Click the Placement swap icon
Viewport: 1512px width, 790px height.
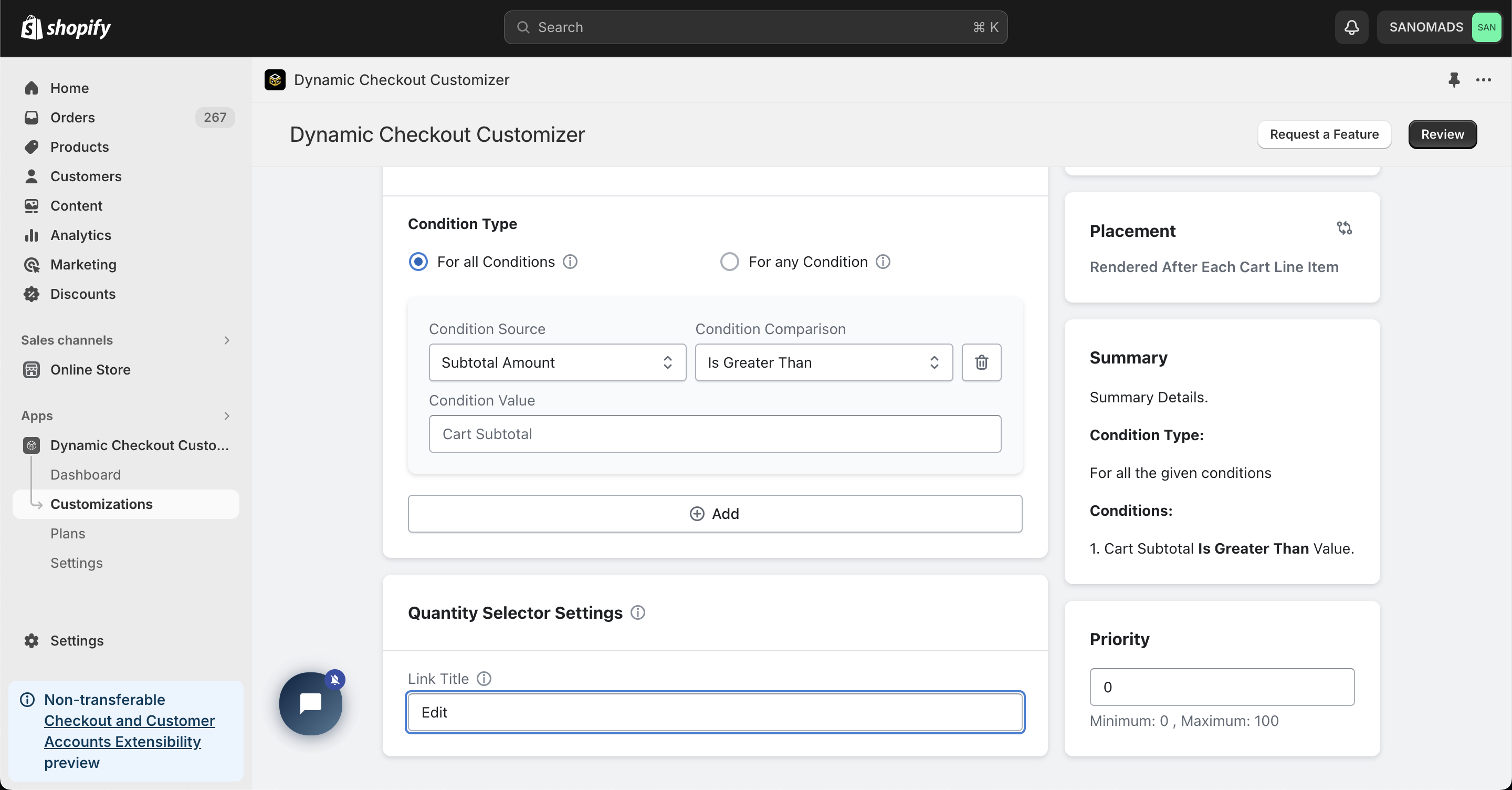[1344, 228]
